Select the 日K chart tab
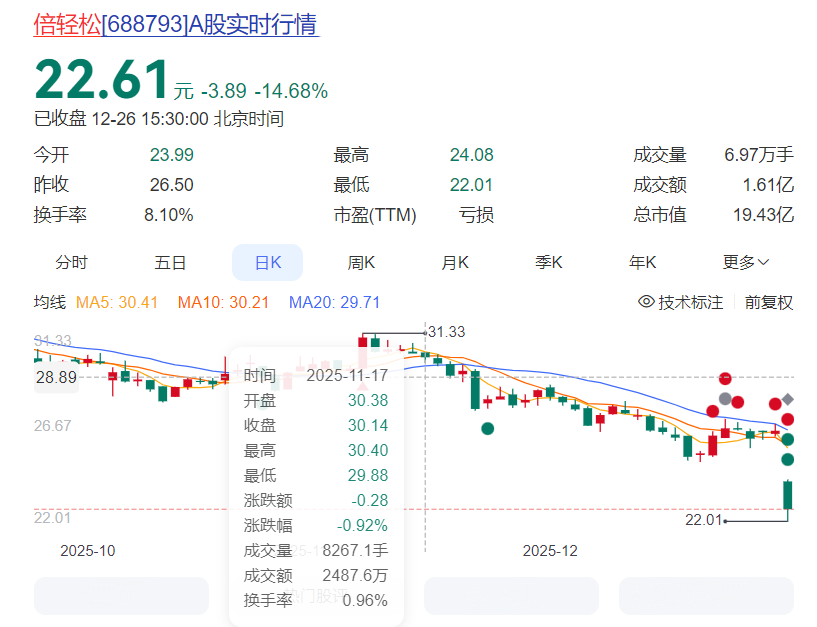This screenshot has width=817, height=627. pyautogui.click(x=267, y=262)
